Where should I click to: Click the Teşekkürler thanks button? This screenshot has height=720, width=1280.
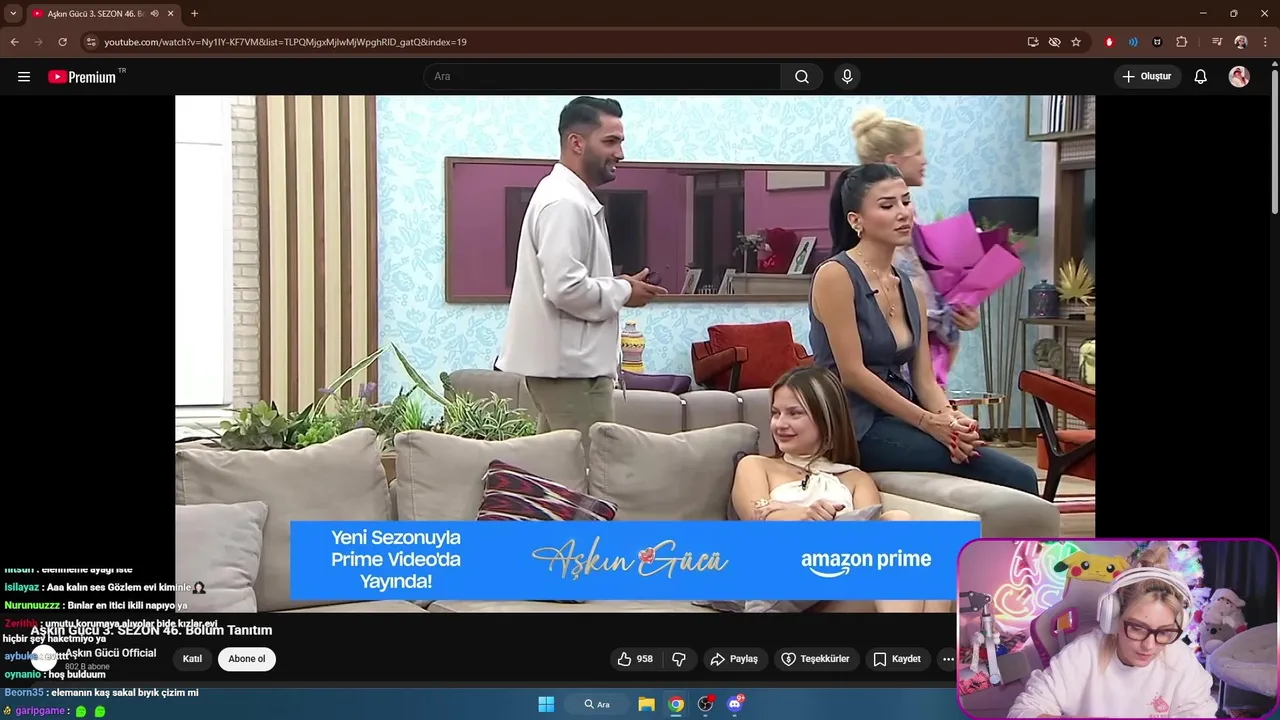pos(815,659)
